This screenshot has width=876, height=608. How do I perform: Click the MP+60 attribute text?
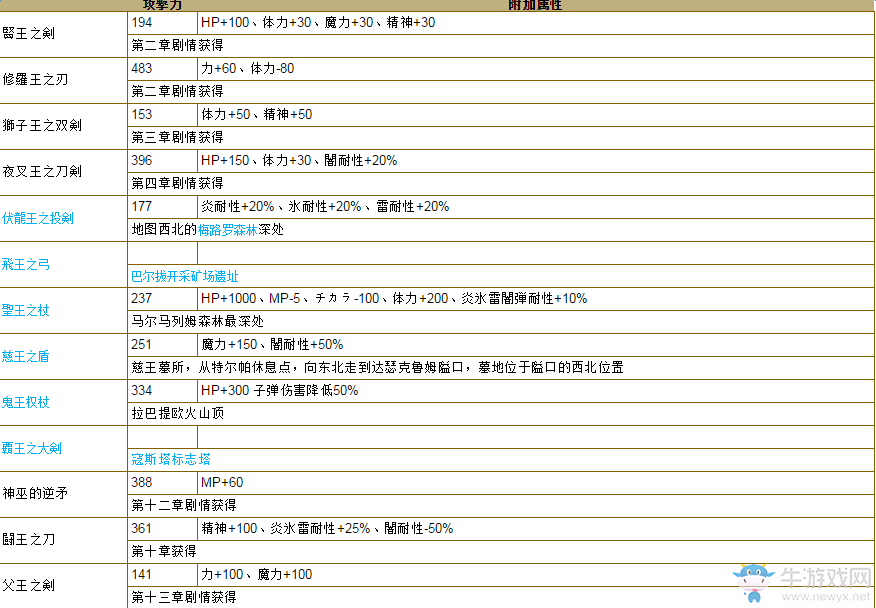pos(222,482)
